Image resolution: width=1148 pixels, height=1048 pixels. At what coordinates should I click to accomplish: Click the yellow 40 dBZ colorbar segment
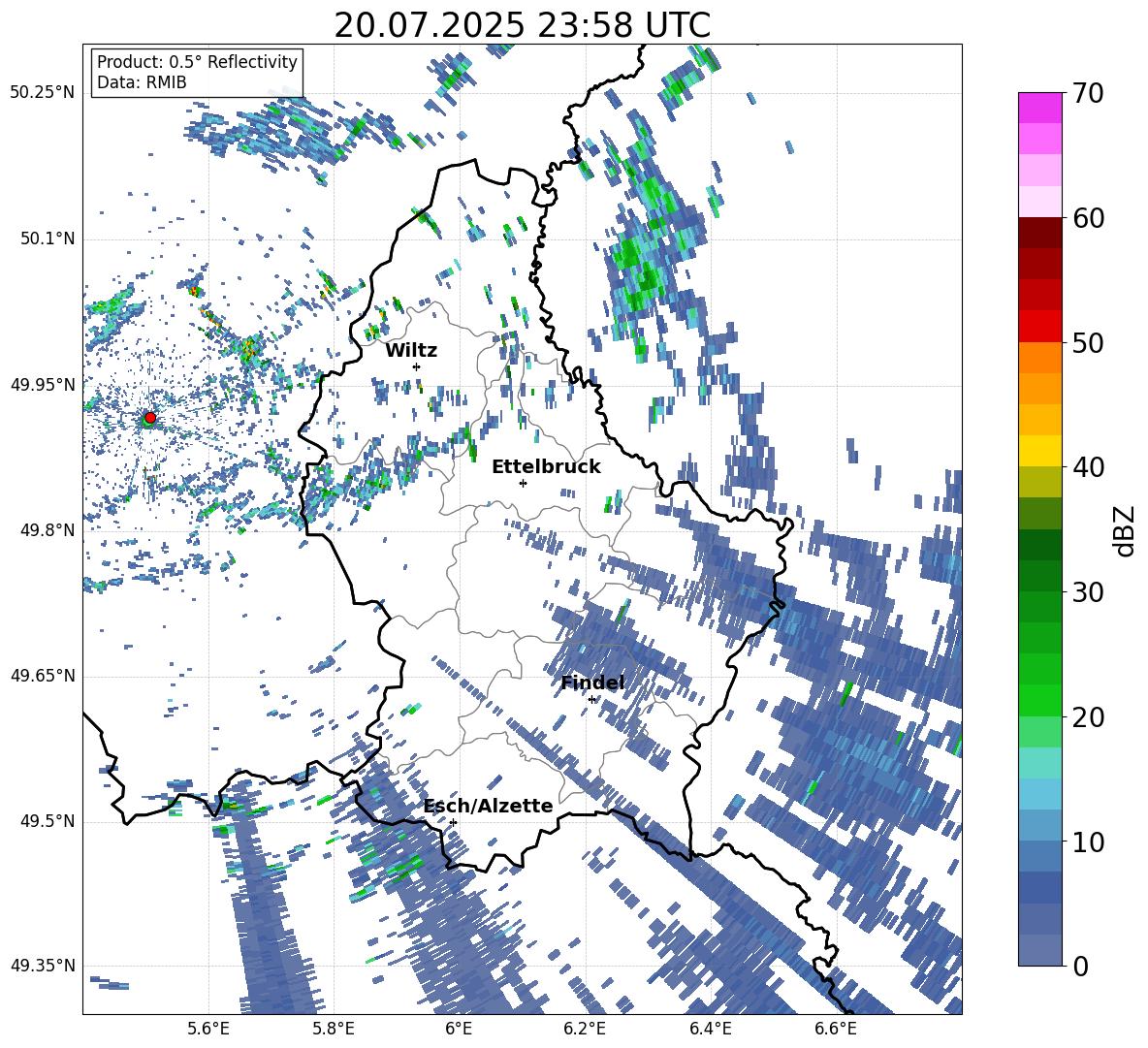(1039, 451)
